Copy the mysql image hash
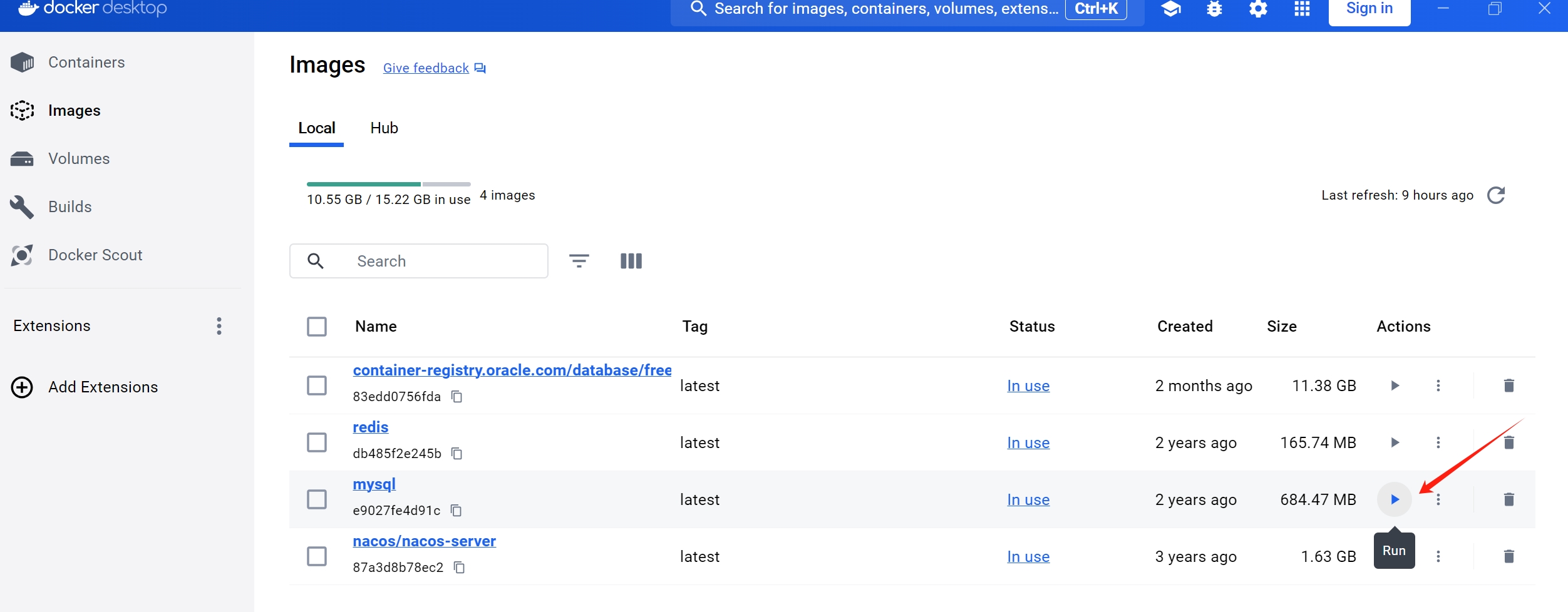This screenshot has height=612, width=1568. point(456,511)
